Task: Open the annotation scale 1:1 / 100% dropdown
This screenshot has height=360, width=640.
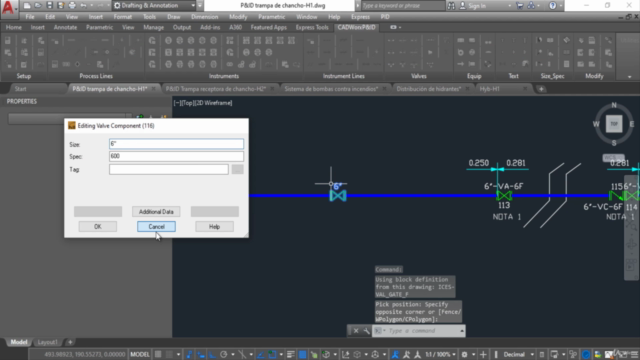Action: [440, 354]
